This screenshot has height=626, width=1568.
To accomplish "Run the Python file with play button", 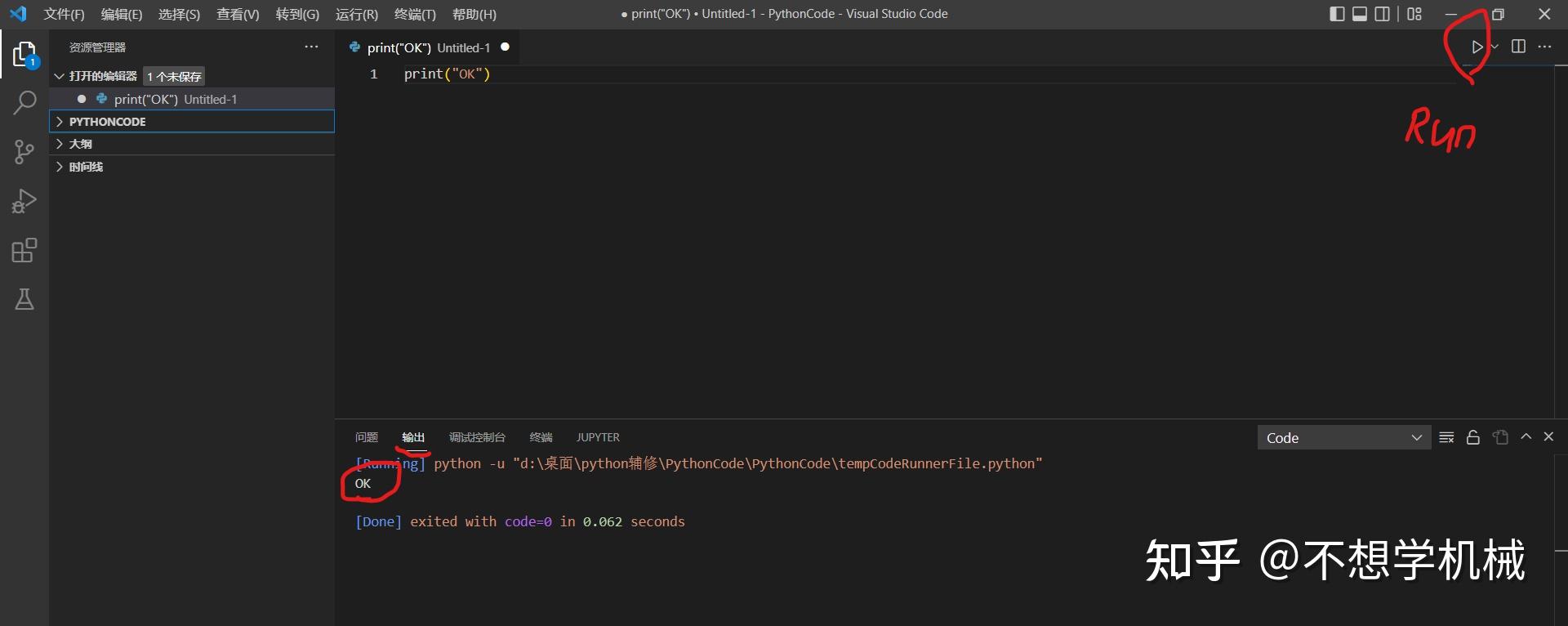I will (x=1477, y=47).
